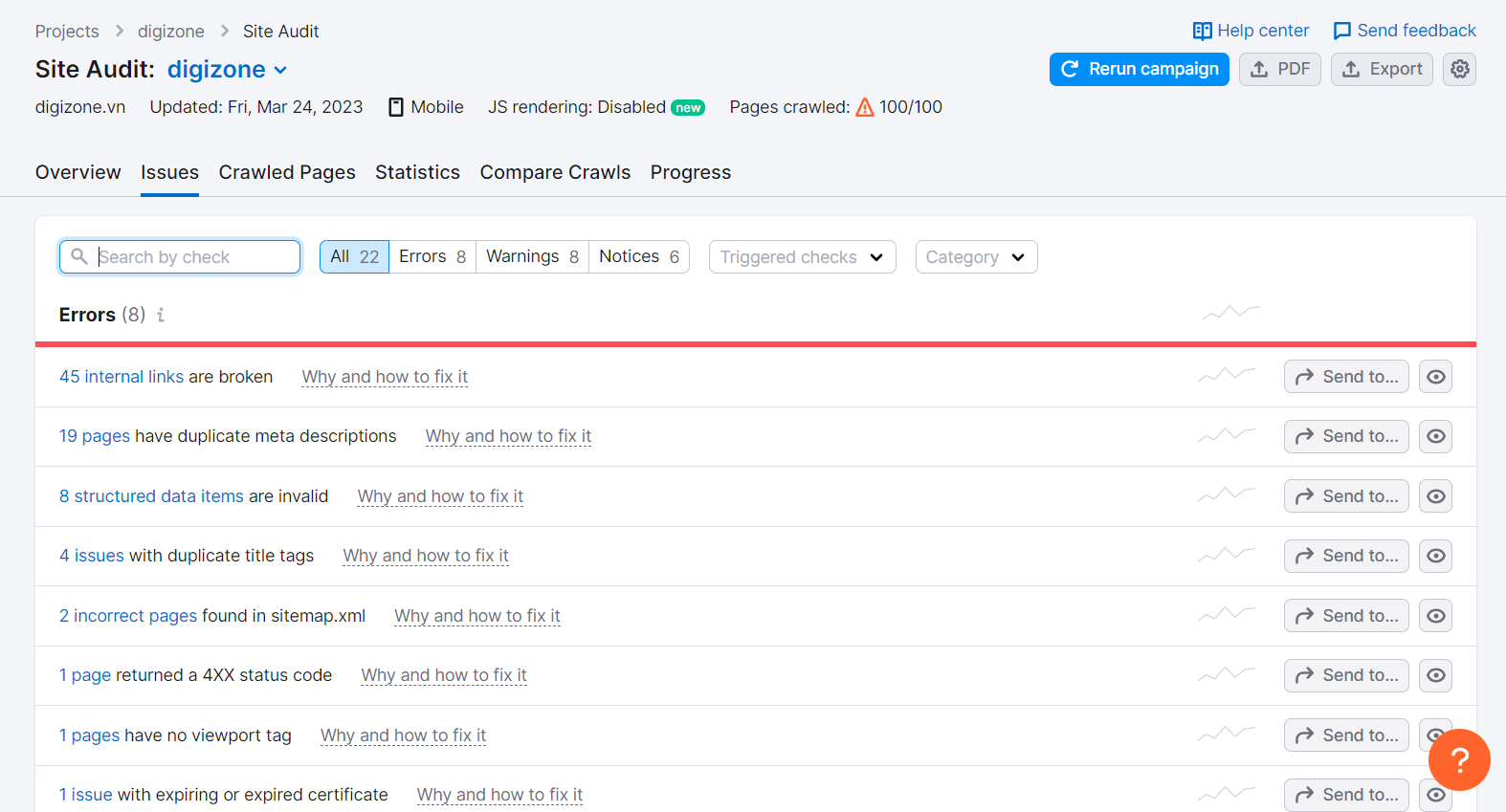Click the trend sparkline in Errors header
The image size is (1506, 812).
pos(1231,313)
